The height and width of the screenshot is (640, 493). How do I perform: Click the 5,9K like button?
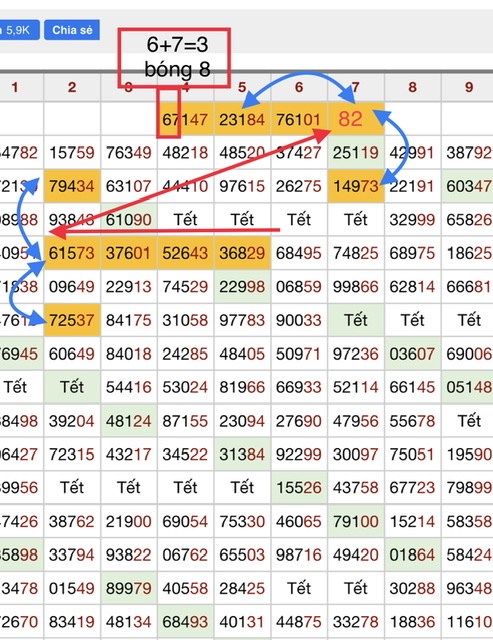(x=18, y=30)
